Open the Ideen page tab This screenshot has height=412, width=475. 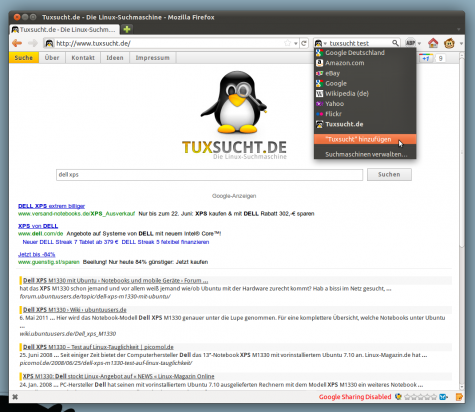(x=115, y=58)
